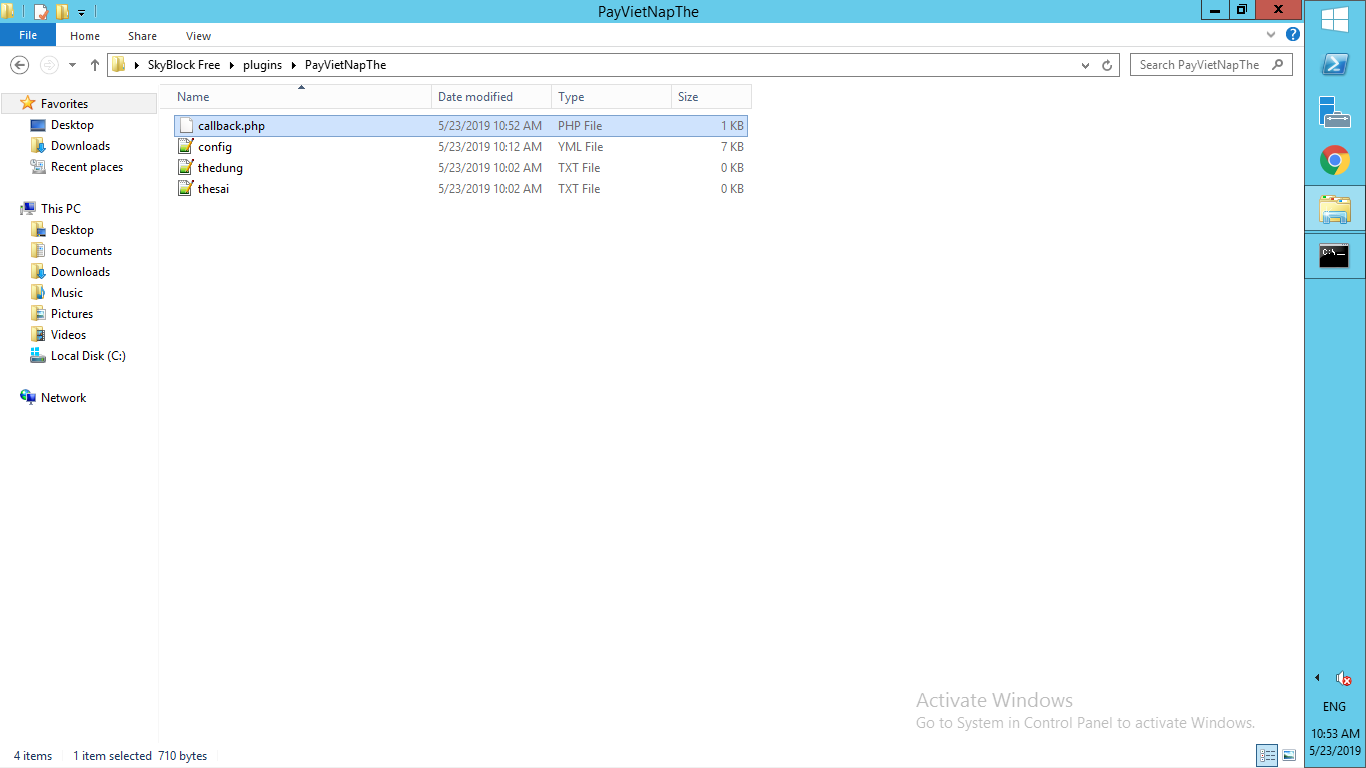This screenshot has width=1366, height=768.
Task: Click the Properties icon in the quick access toolbar
Action: coord(41,12)
